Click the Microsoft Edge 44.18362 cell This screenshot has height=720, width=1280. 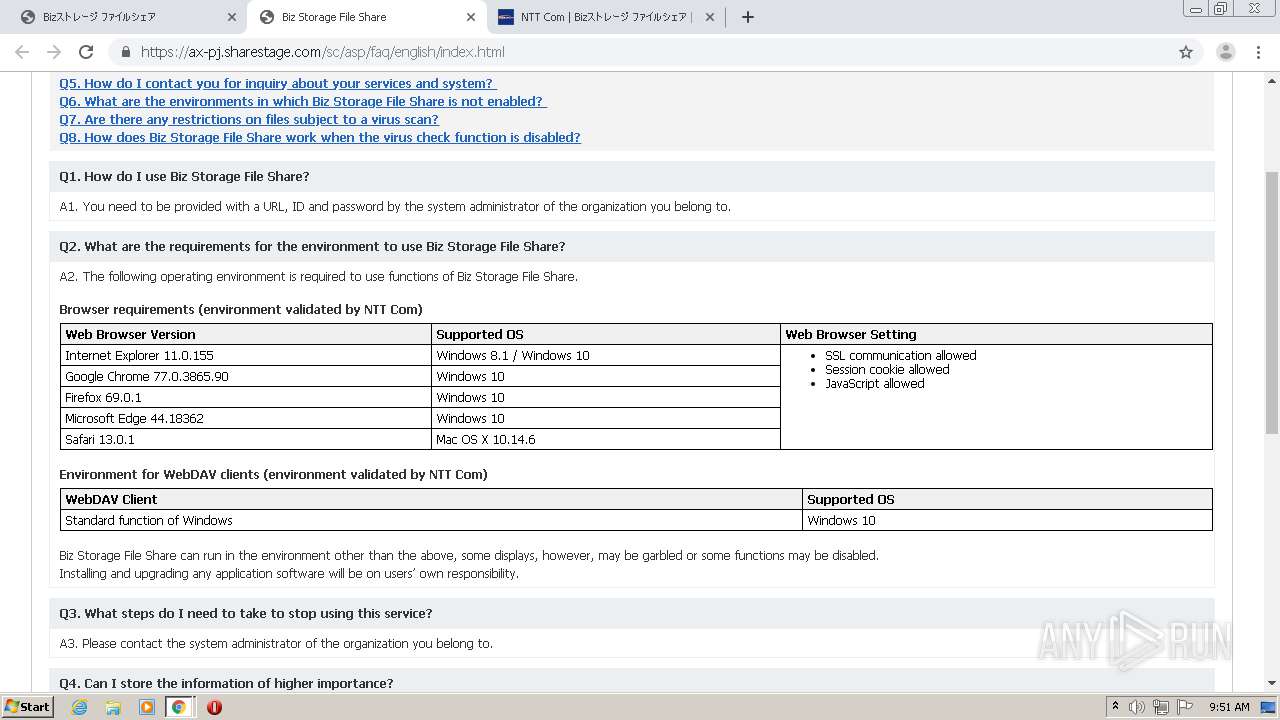(246, 418)
